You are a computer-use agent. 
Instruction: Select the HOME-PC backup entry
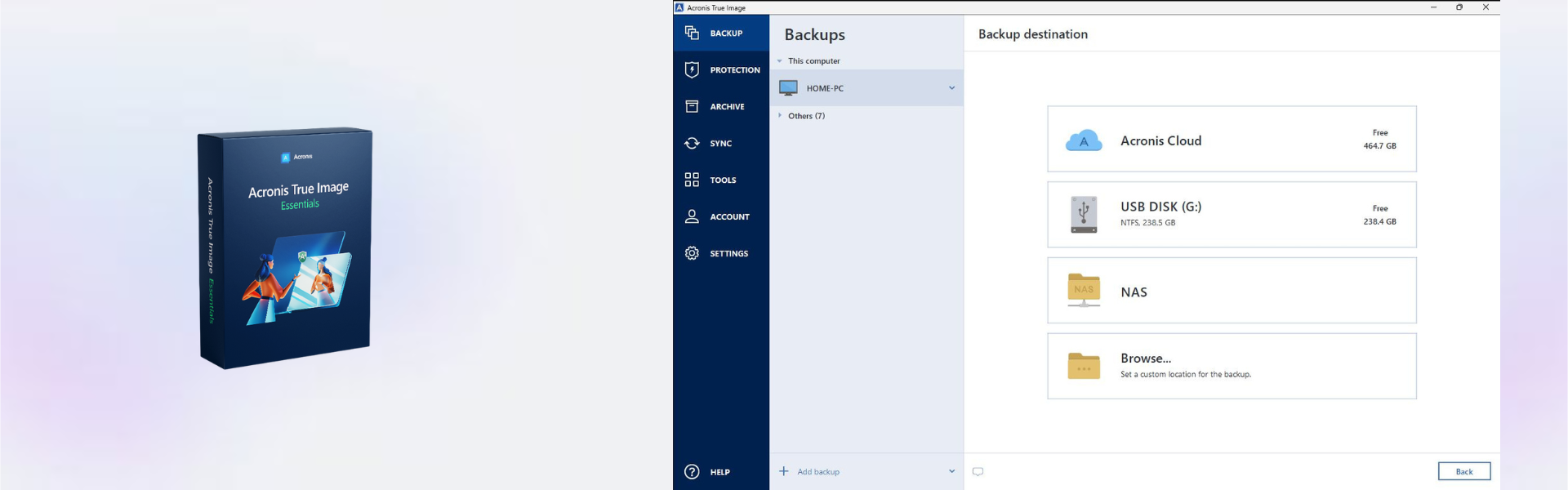(866, 87)
